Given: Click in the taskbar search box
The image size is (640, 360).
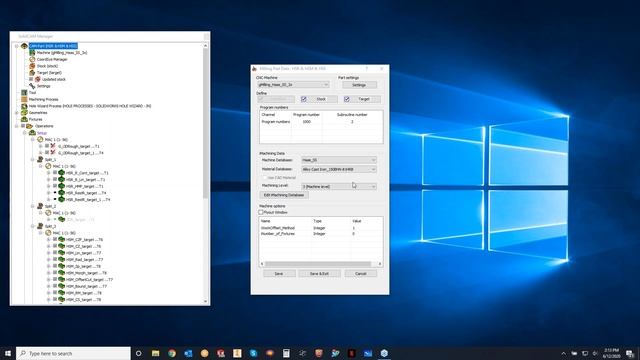Looking at the screenshot, I should [x=73, y=353].
